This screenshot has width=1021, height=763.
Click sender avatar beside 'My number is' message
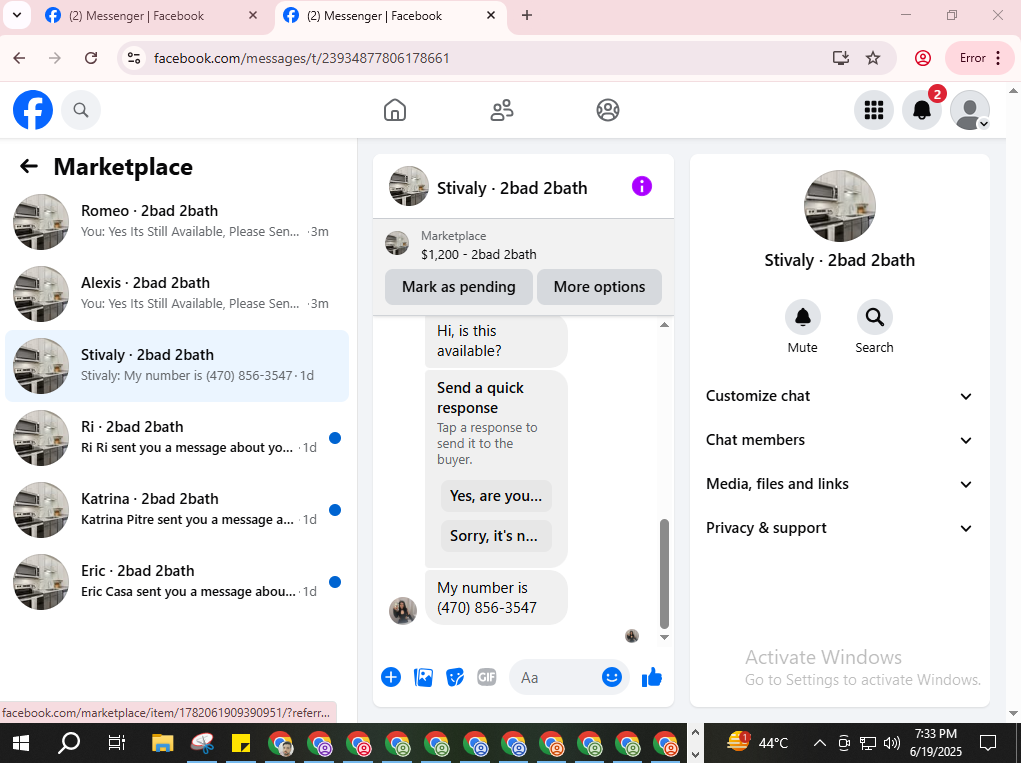[402, 611]
